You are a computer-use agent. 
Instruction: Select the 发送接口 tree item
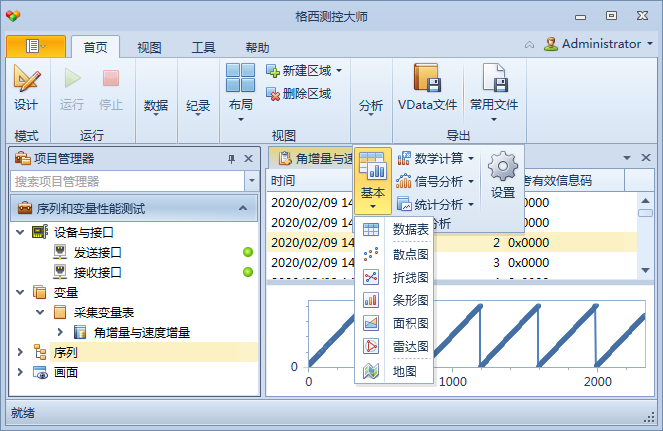point(97,253)
